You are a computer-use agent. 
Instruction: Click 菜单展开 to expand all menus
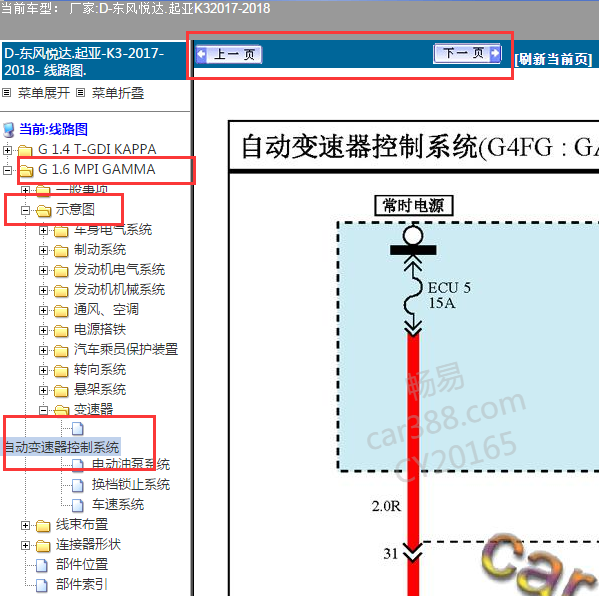(44, 93)
